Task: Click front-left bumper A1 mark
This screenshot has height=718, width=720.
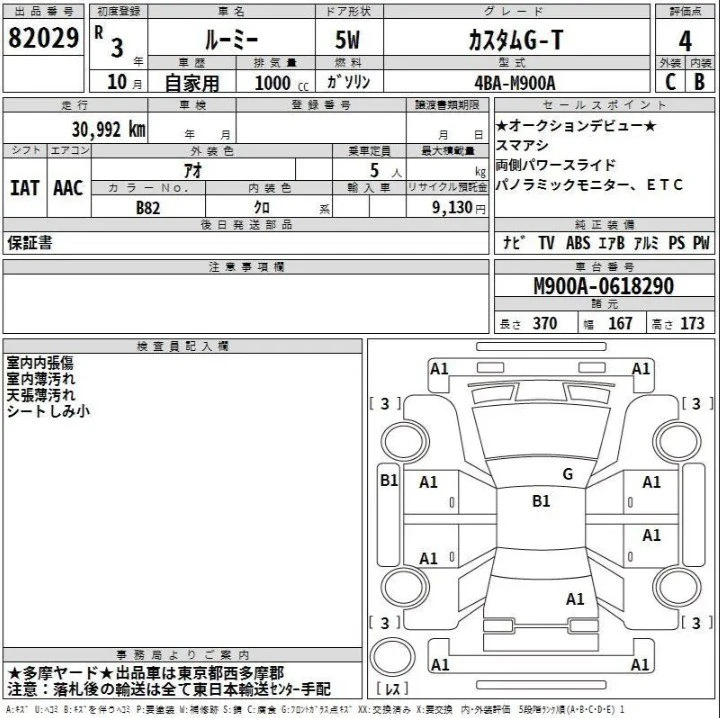Action: 439,369
